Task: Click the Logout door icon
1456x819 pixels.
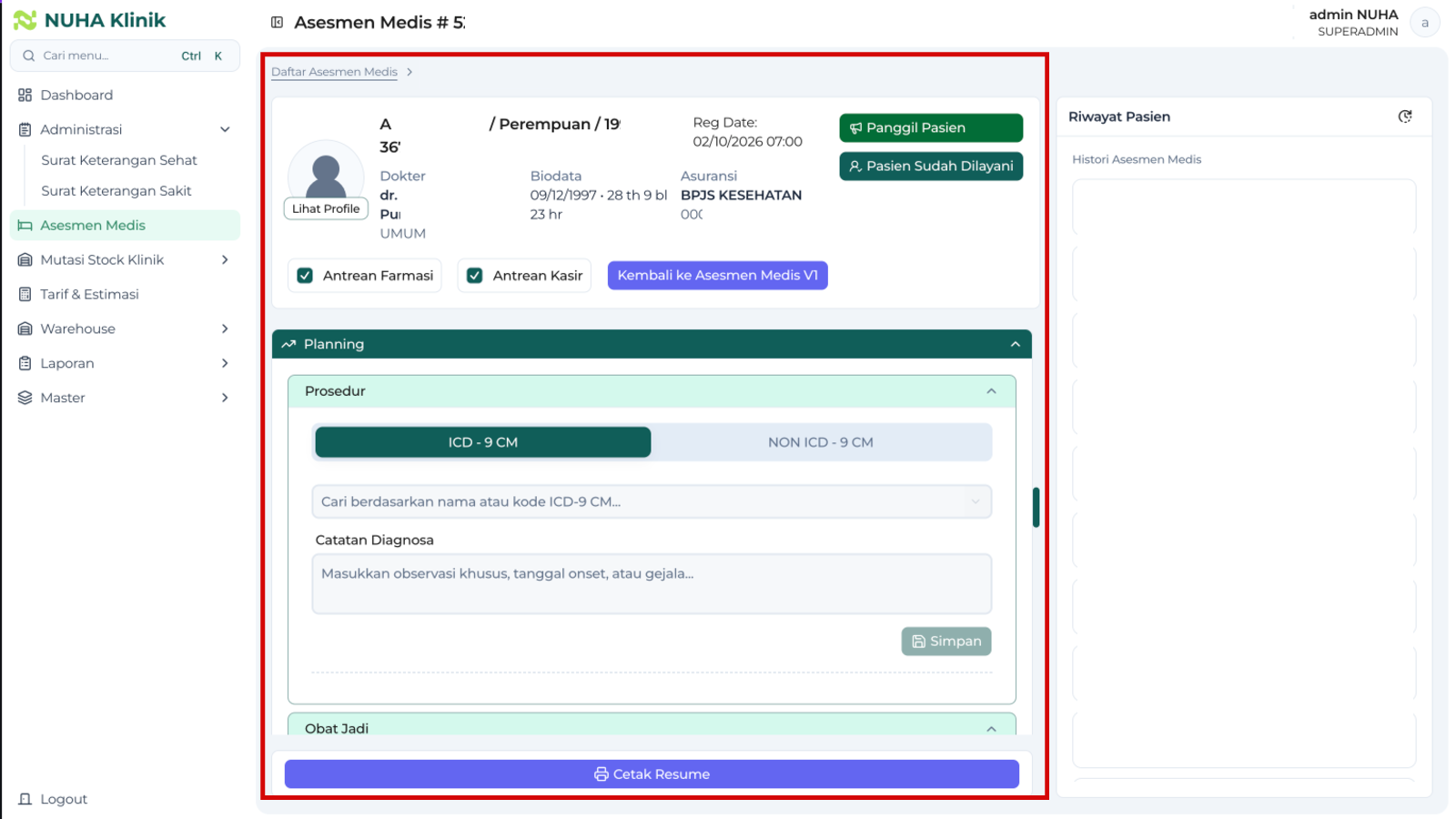Action: (x=25, y=799)
